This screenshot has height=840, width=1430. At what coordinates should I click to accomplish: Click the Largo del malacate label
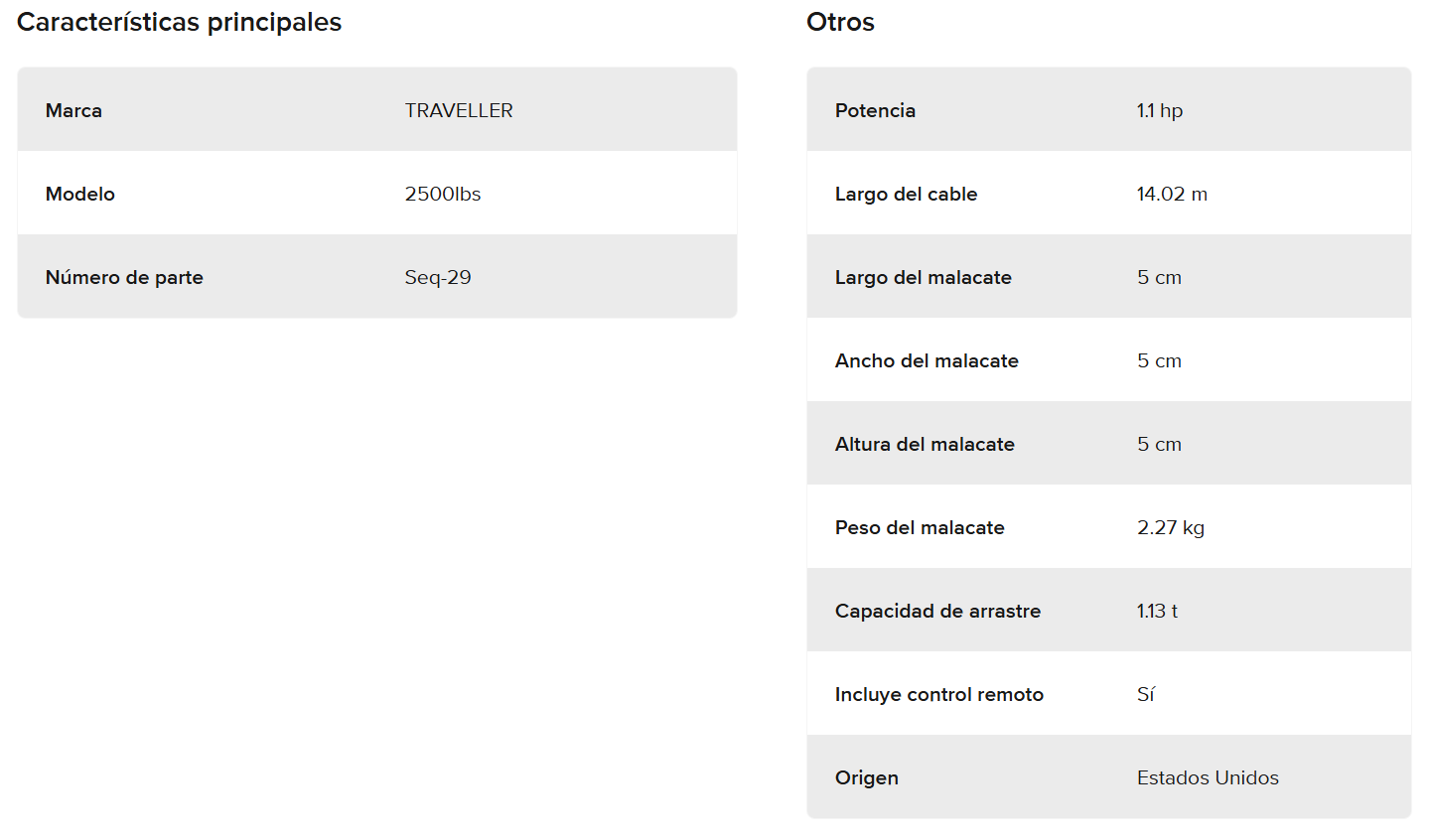click(923, 277)
